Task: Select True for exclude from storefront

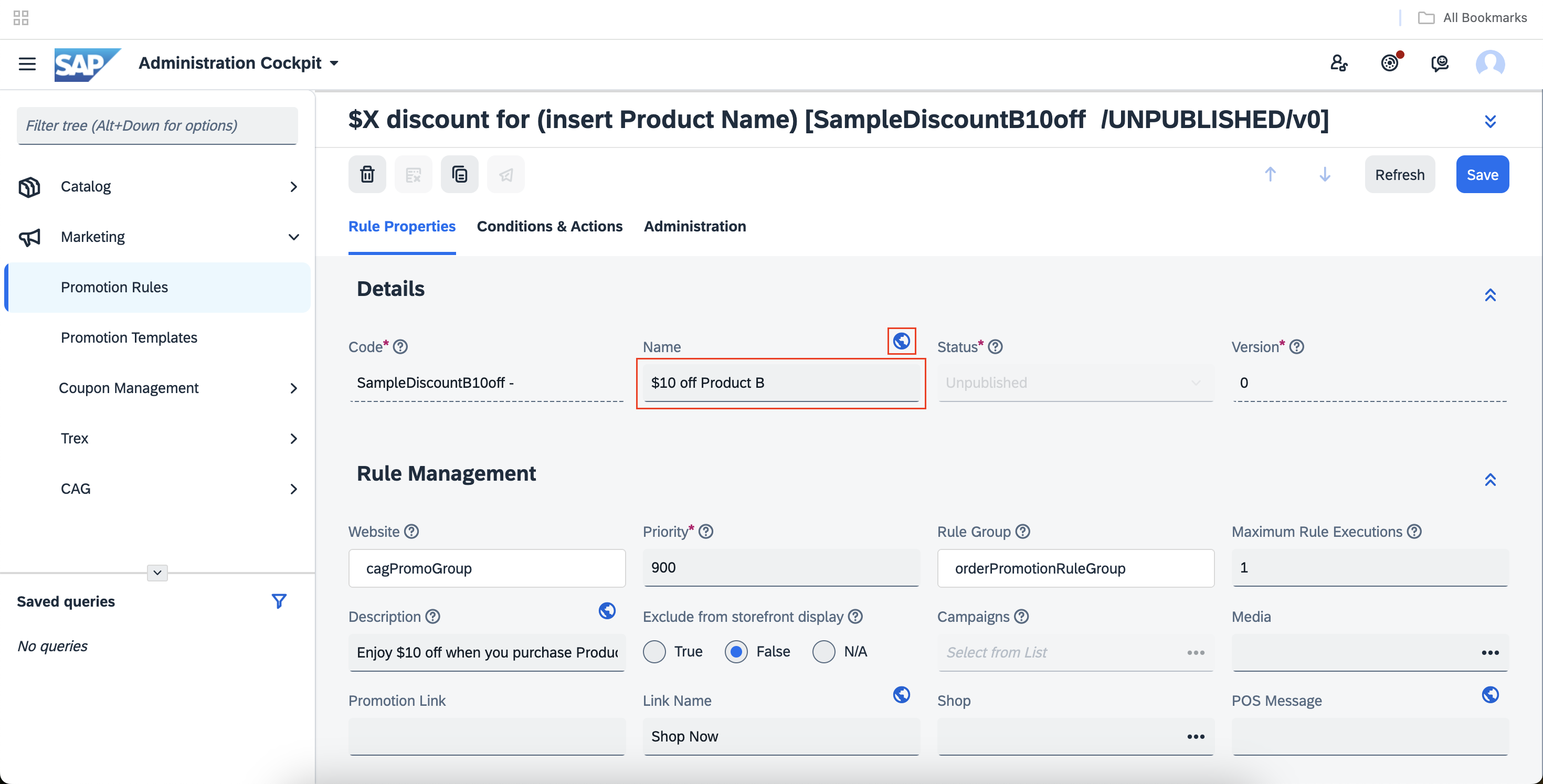Action: (654, 652)
